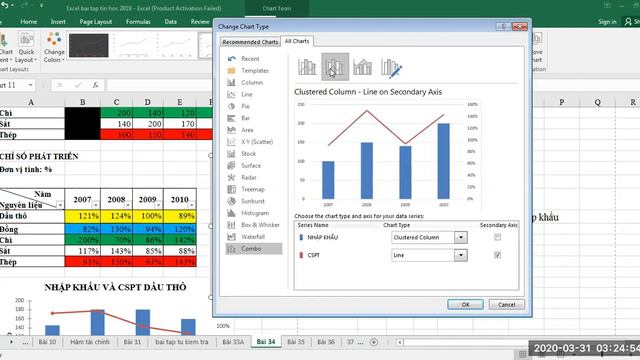Open Change Colors in the ribbon

coord(54,48)
